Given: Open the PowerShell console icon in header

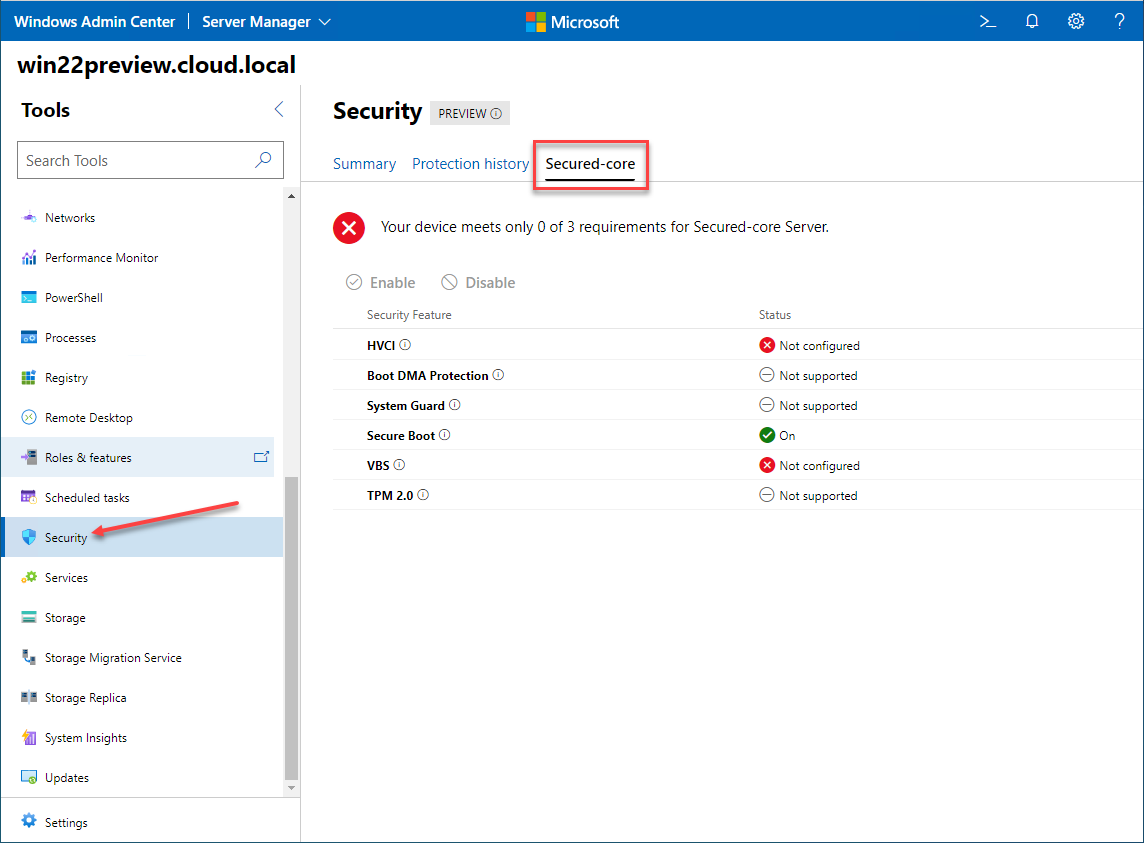Looking at the screenshot, I should (x=987, y=22).
